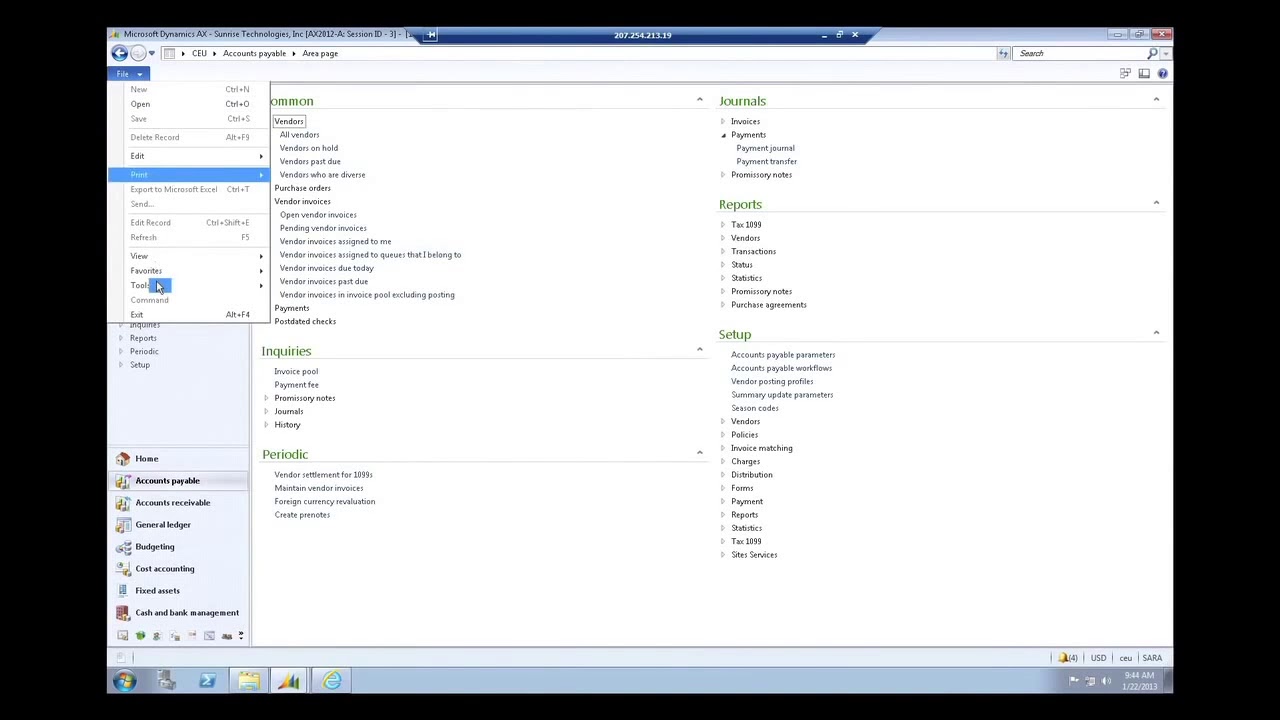The height and width of the screenshot is (720, 1280).
Task: Collapse the Periodic section
Action: (x=699, y=453)
